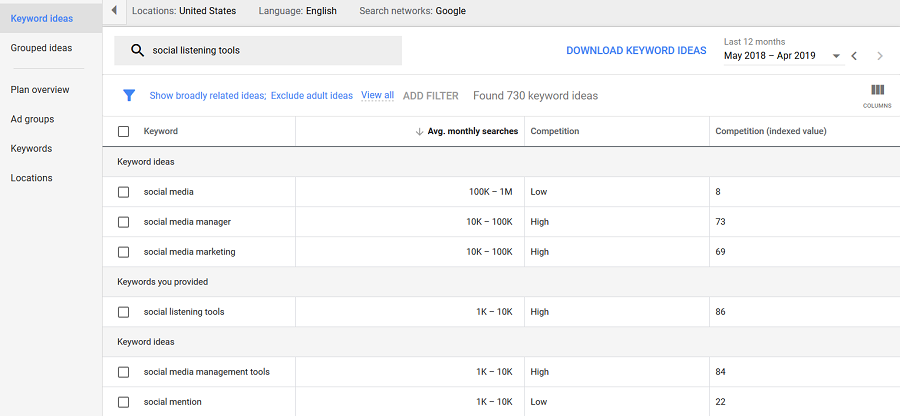Click indexed competition value 84

coord(720,372)
